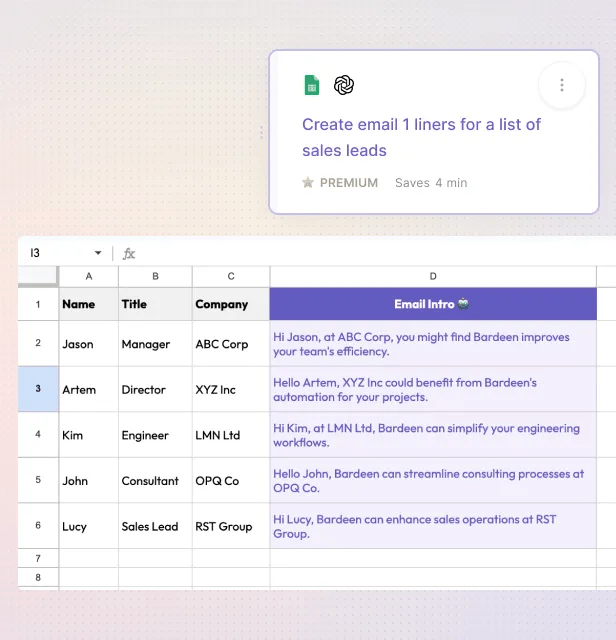Select the cell containing 'Kim'
The height and width of the screenshot is (640, 616).
pos(89,435)
